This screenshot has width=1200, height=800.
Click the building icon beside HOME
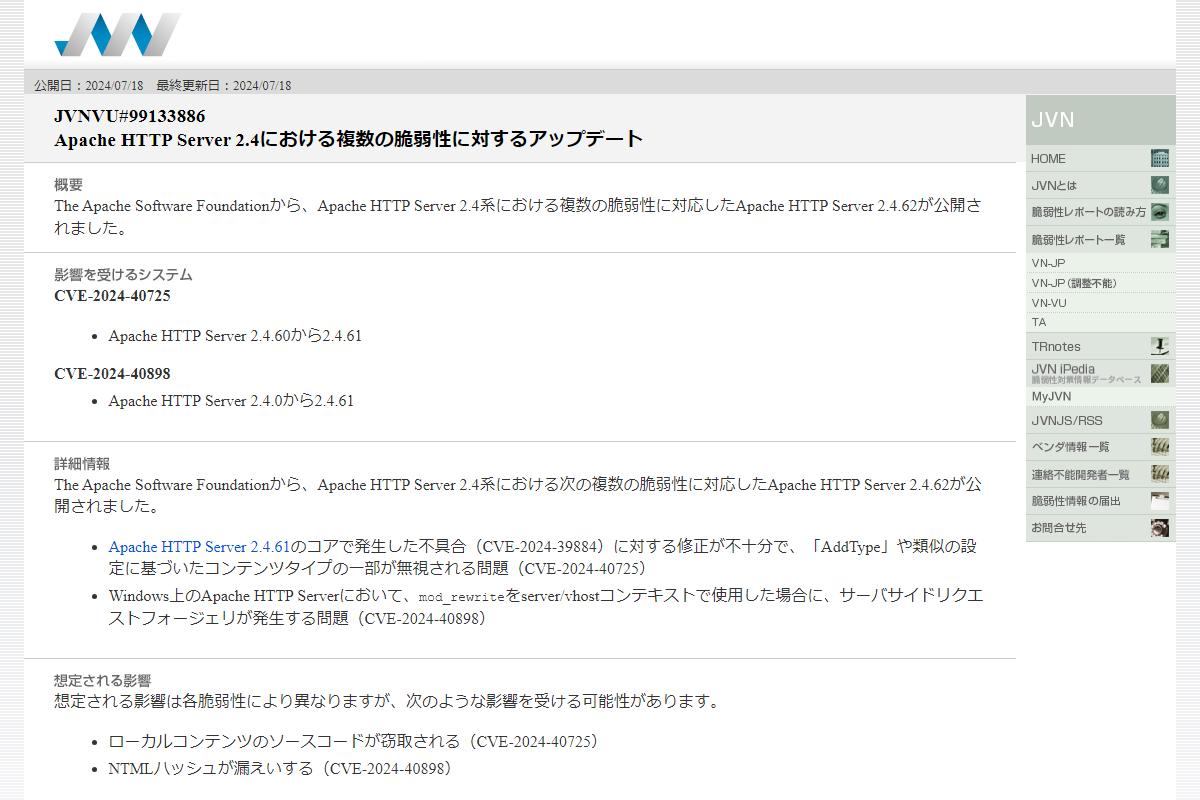pos(1160,158)
